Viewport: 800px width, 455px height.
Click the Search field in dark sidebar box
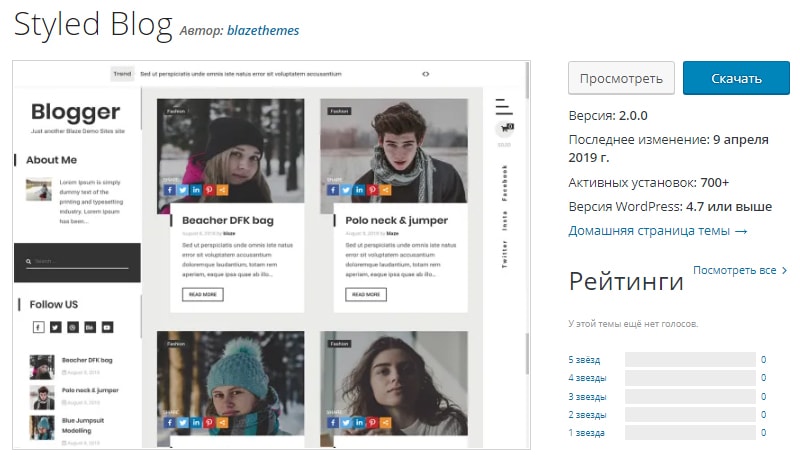(78, 262)
